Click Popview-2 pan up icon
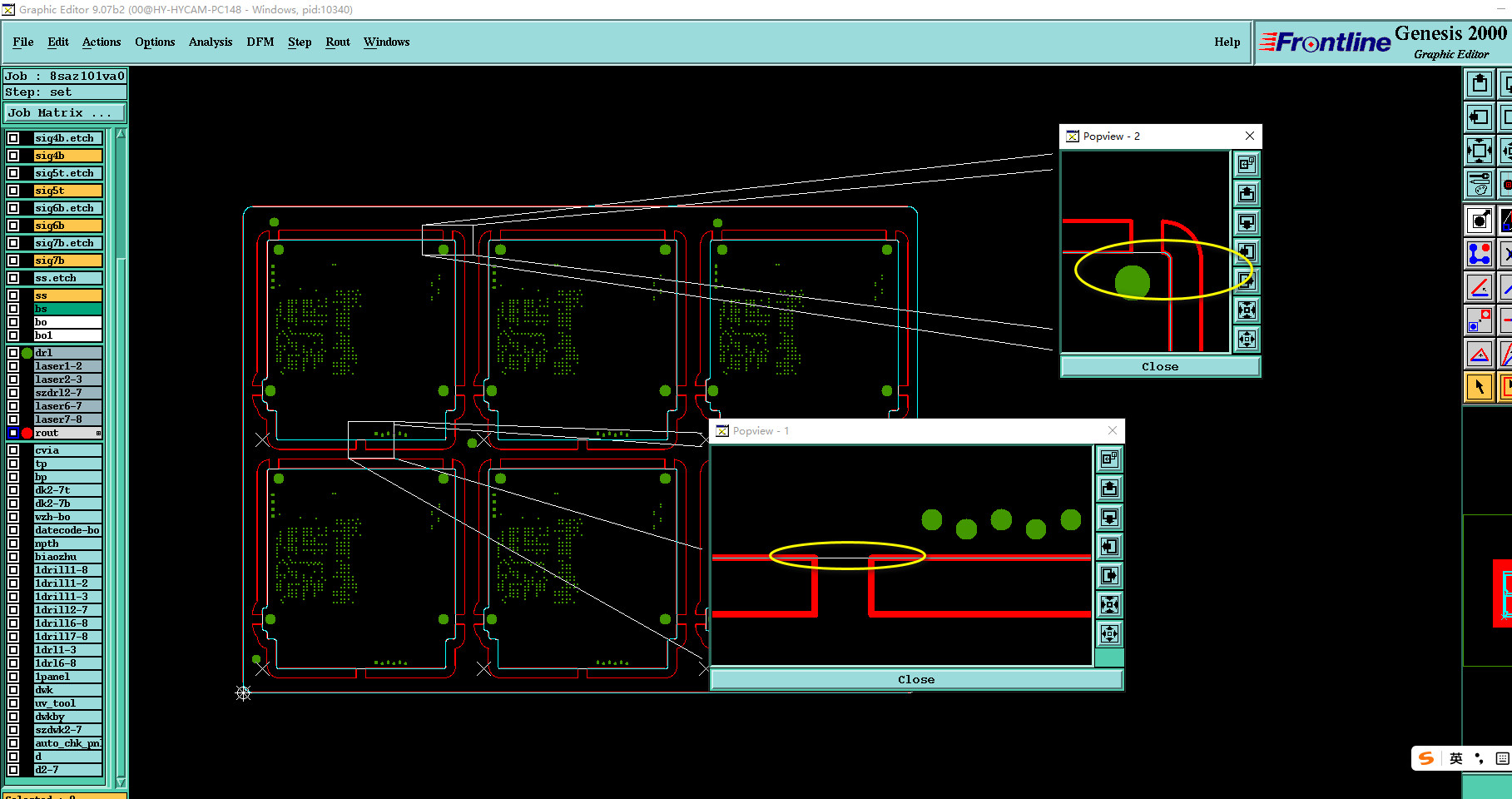Image resolution: width=1512 pixels, height=799 pixels. (x=1247, y=194)
